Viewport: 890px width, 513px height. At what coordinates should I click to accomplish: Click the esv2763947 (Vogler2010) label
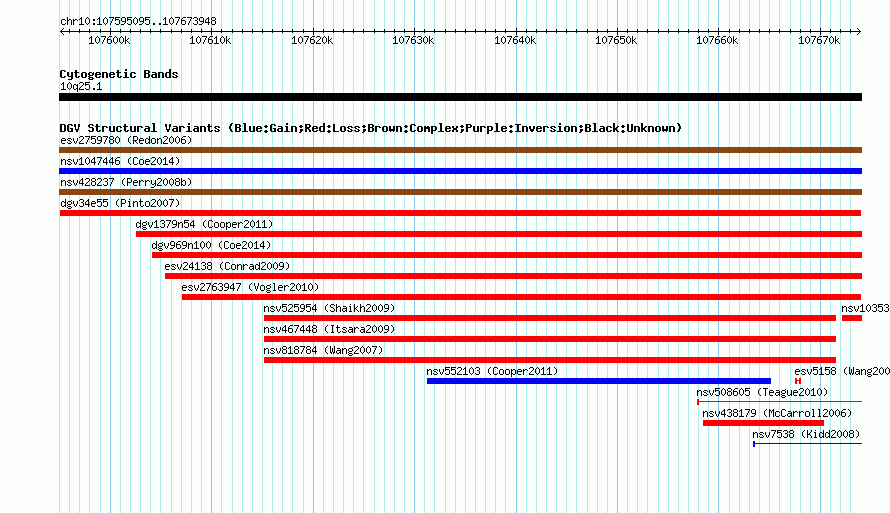coord(250,287)
